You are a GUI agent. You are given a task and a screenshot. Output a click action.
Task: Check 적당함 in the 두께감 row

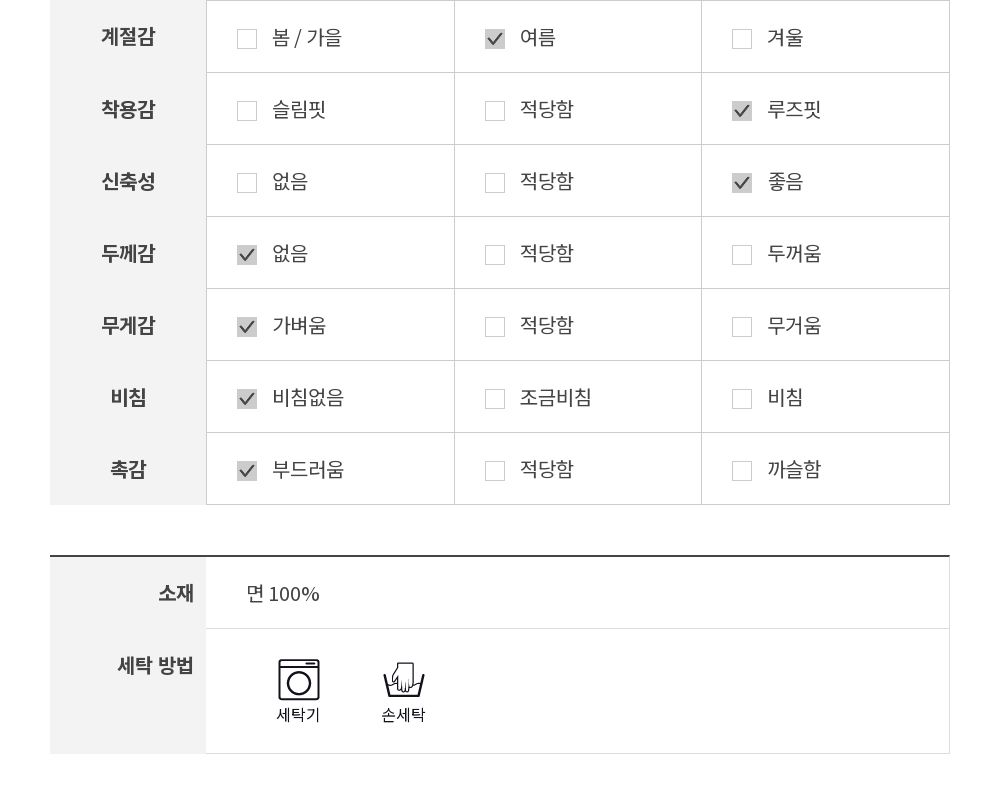495,255
